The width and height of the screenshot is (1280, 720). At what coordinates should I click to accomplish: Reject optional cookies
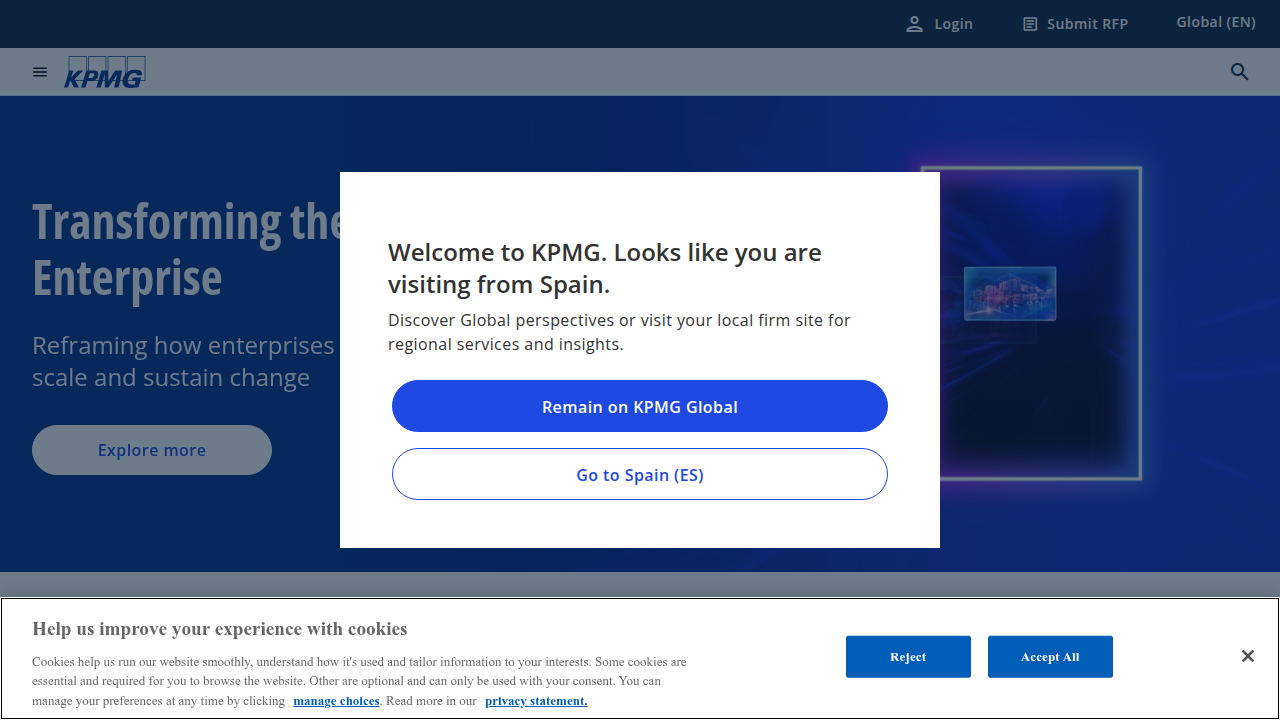[908, 657]
